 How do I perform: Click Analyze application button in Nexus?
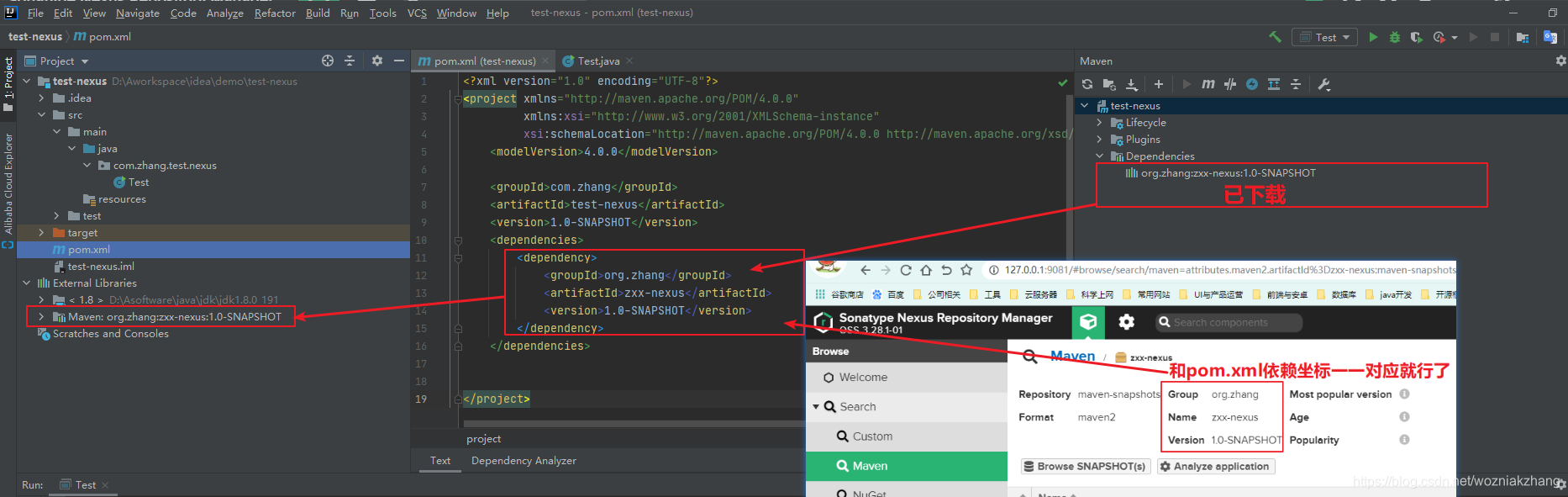tap(1215, 466)
